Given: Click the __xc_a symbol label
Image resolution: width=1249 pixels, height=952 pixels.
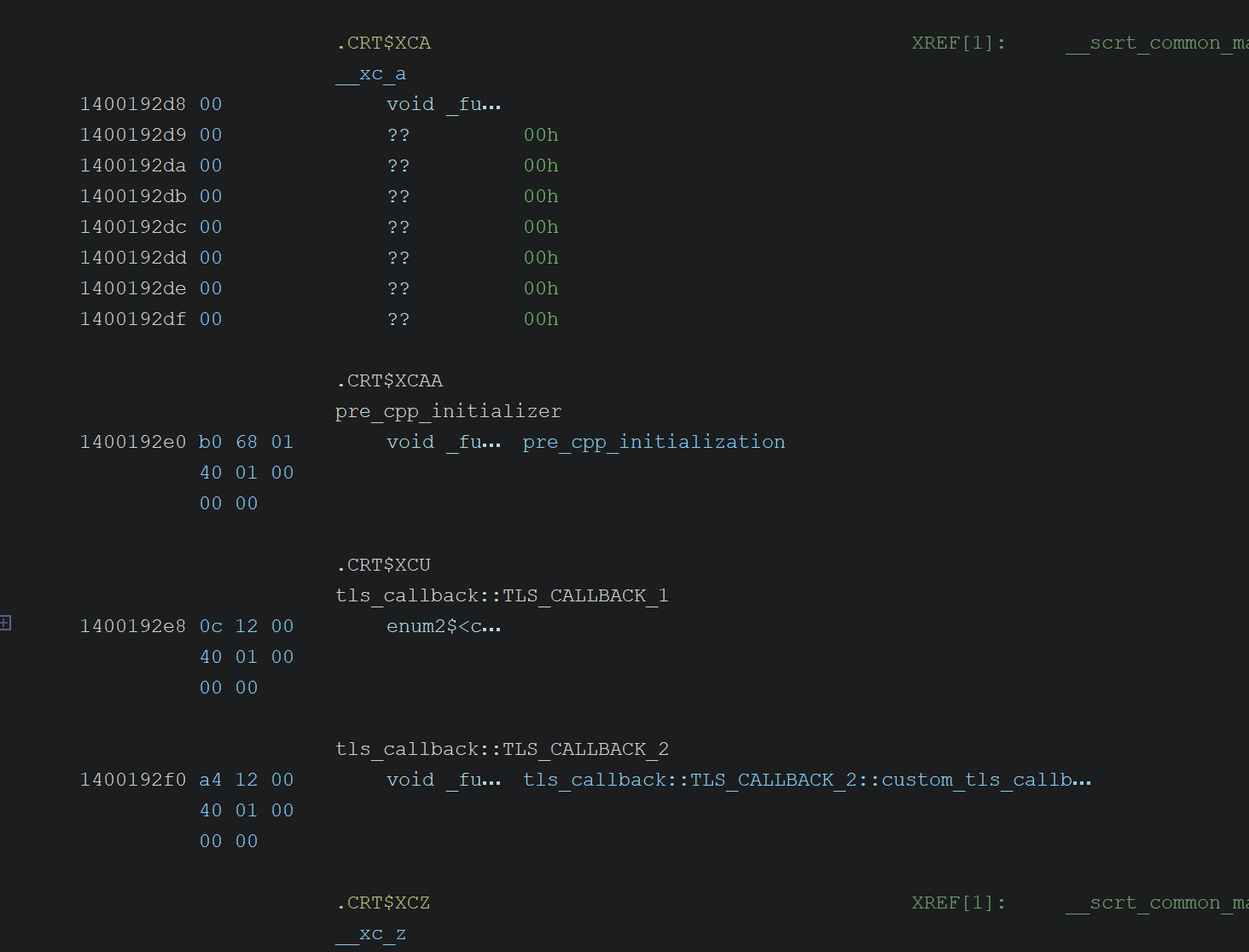Looking at the screenshot, I should (x=371, y=73).
